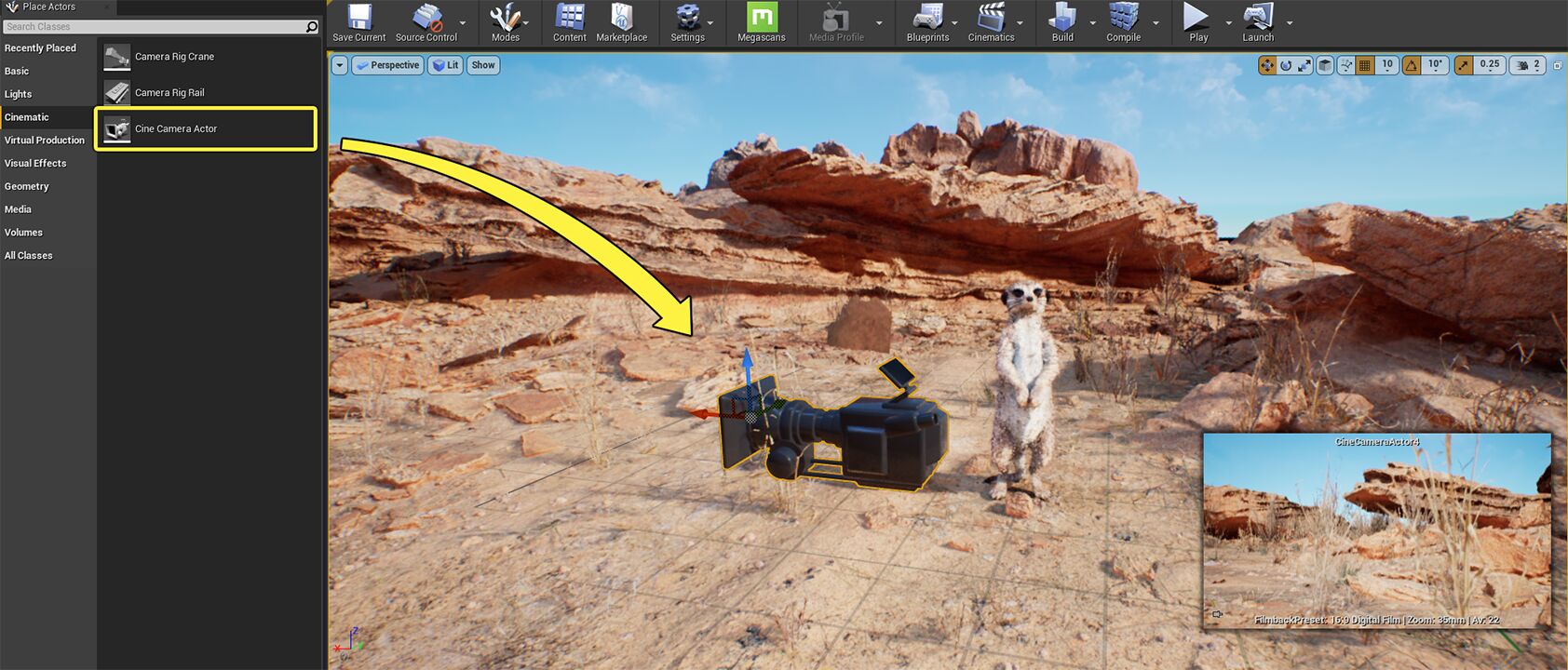This screenshot has height=670, width=1568.
Task: Expand the Modes dropdown arrow
Action: [526, 22]
